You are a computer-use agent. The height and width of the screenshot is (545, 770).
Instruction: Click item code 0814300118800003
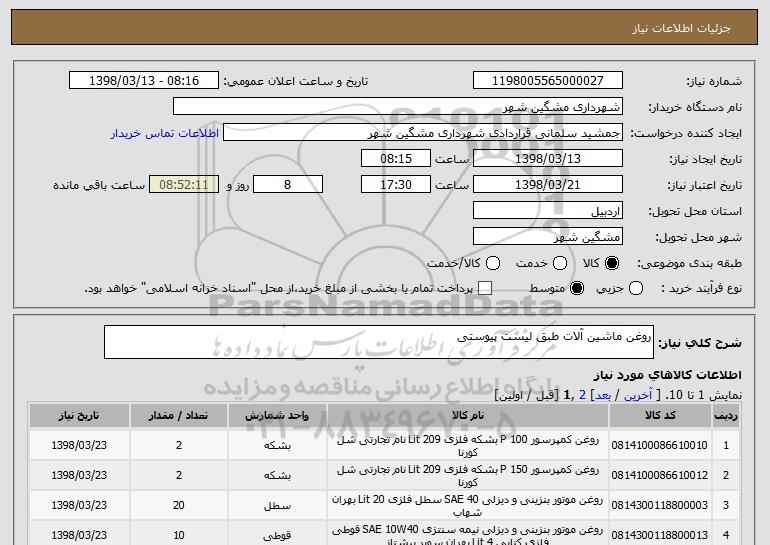tap(660, 505)
